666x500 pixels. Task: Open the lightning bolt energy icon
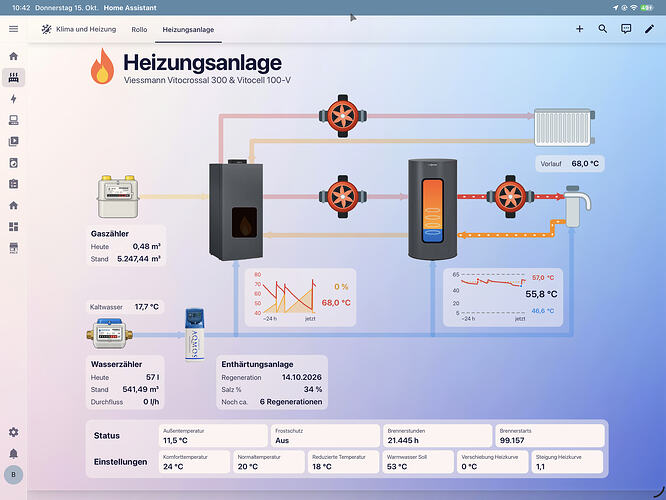(x=14, y=99)
